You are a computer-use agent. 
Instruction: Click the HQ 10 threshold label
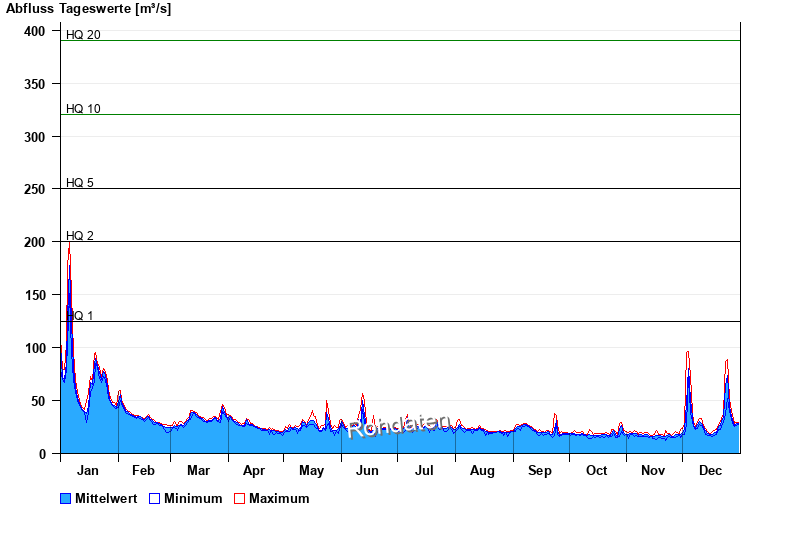pyautogui.click(x=83, y=109)
